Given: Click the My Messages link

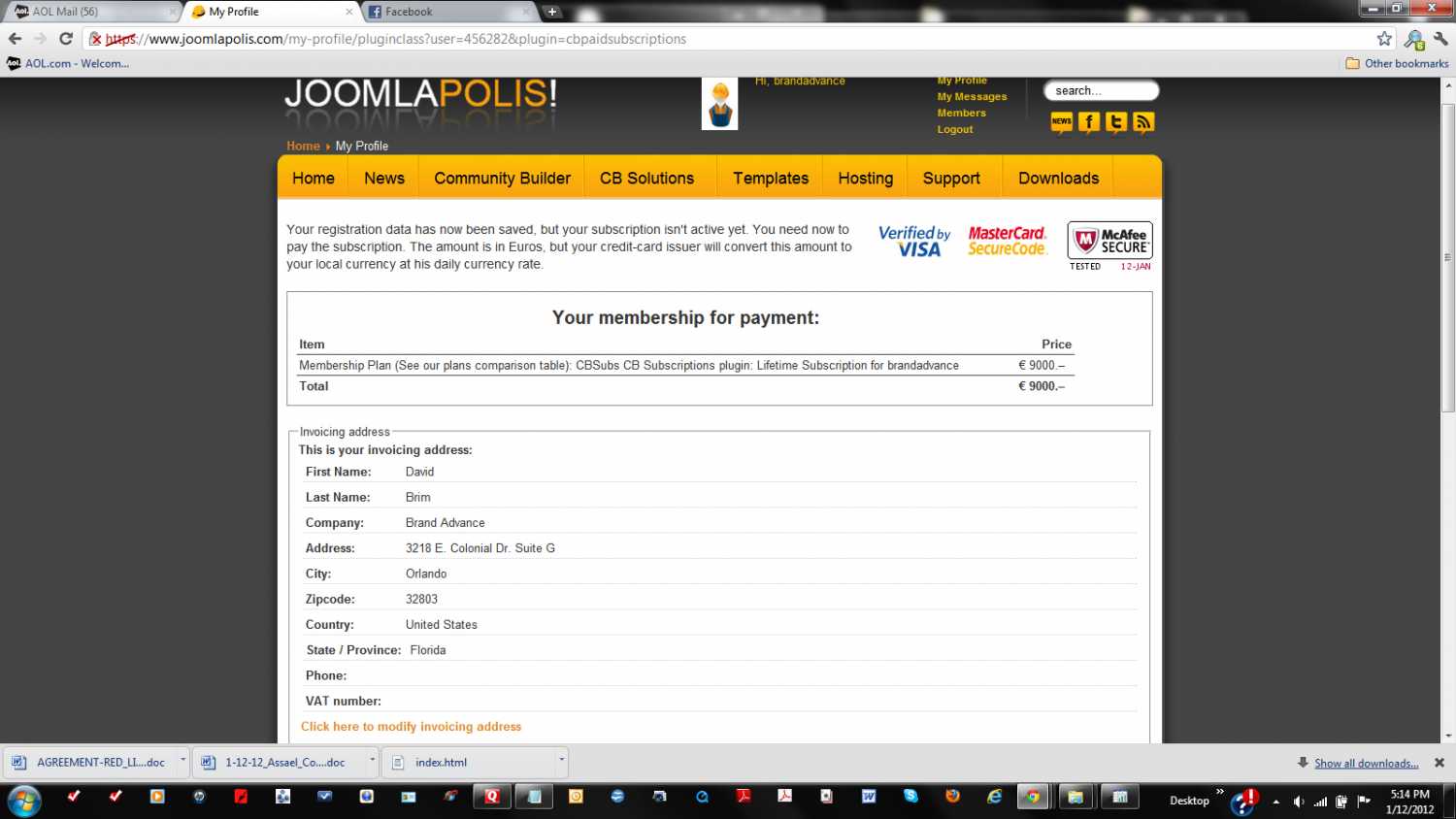Looking at the screenshot, I should coord(972,97).
